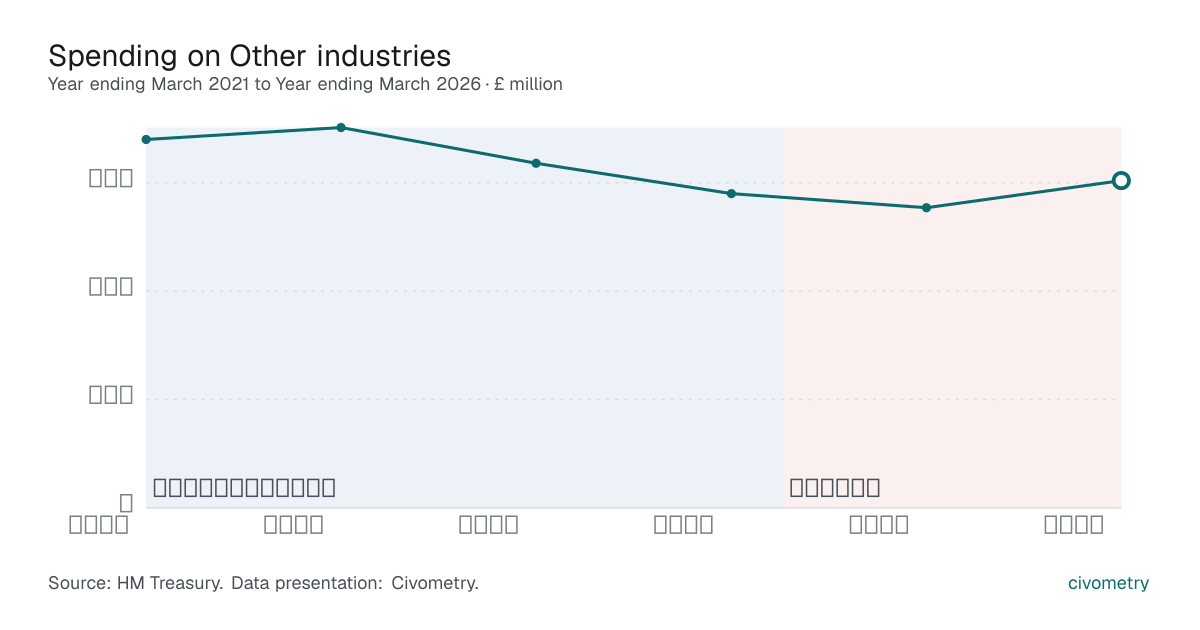
Task: Click the hollow end data point marker
Action: (1121, 180)
